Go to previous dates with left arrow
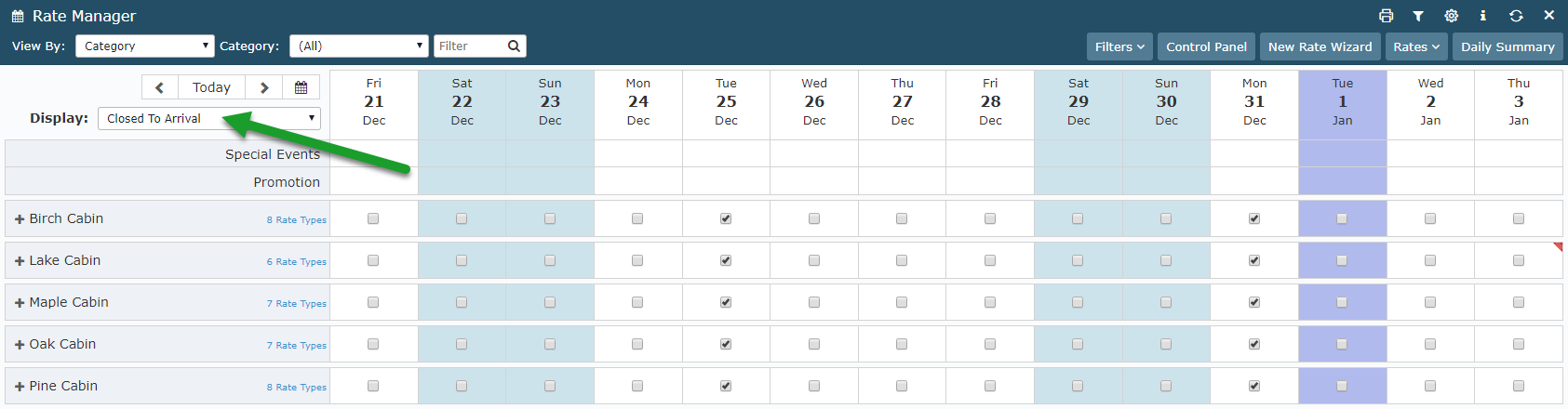Screen dimensions: 1568x409 point(160,87)
